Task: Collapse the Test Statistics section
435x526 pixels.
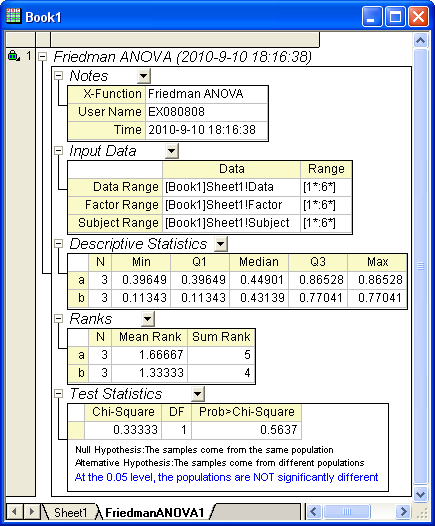Action: tap(59, 393)
